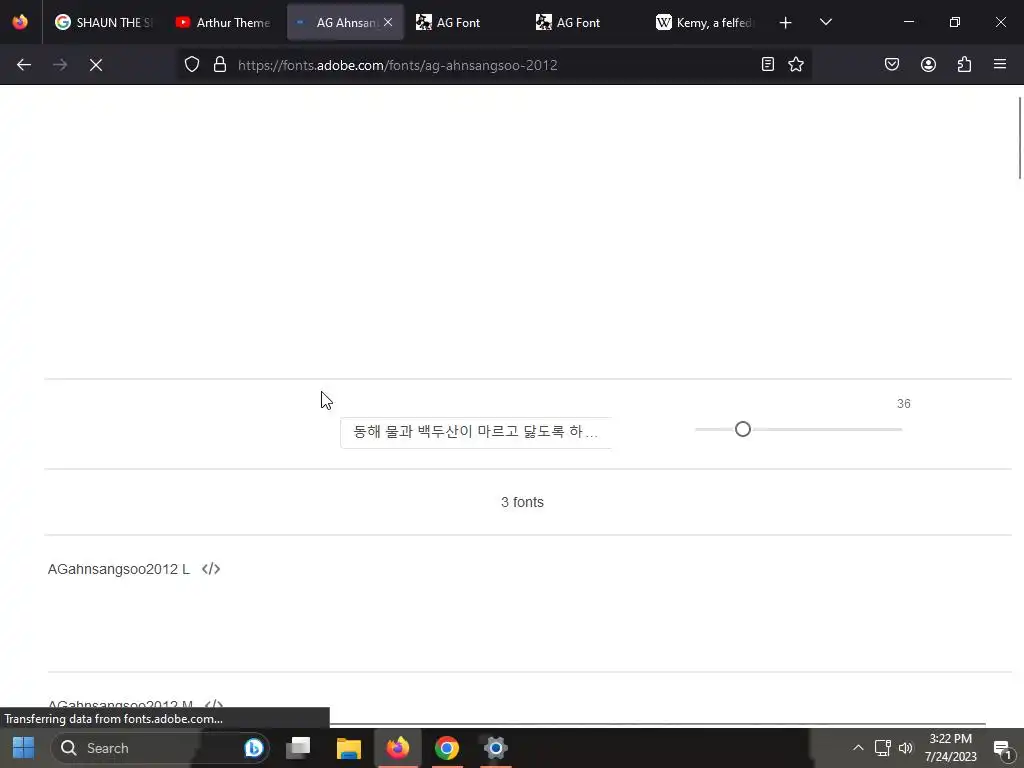Open a new browser tab
Image resolution: width=1024 pixels, height=768 pixels.
point(786,22)
